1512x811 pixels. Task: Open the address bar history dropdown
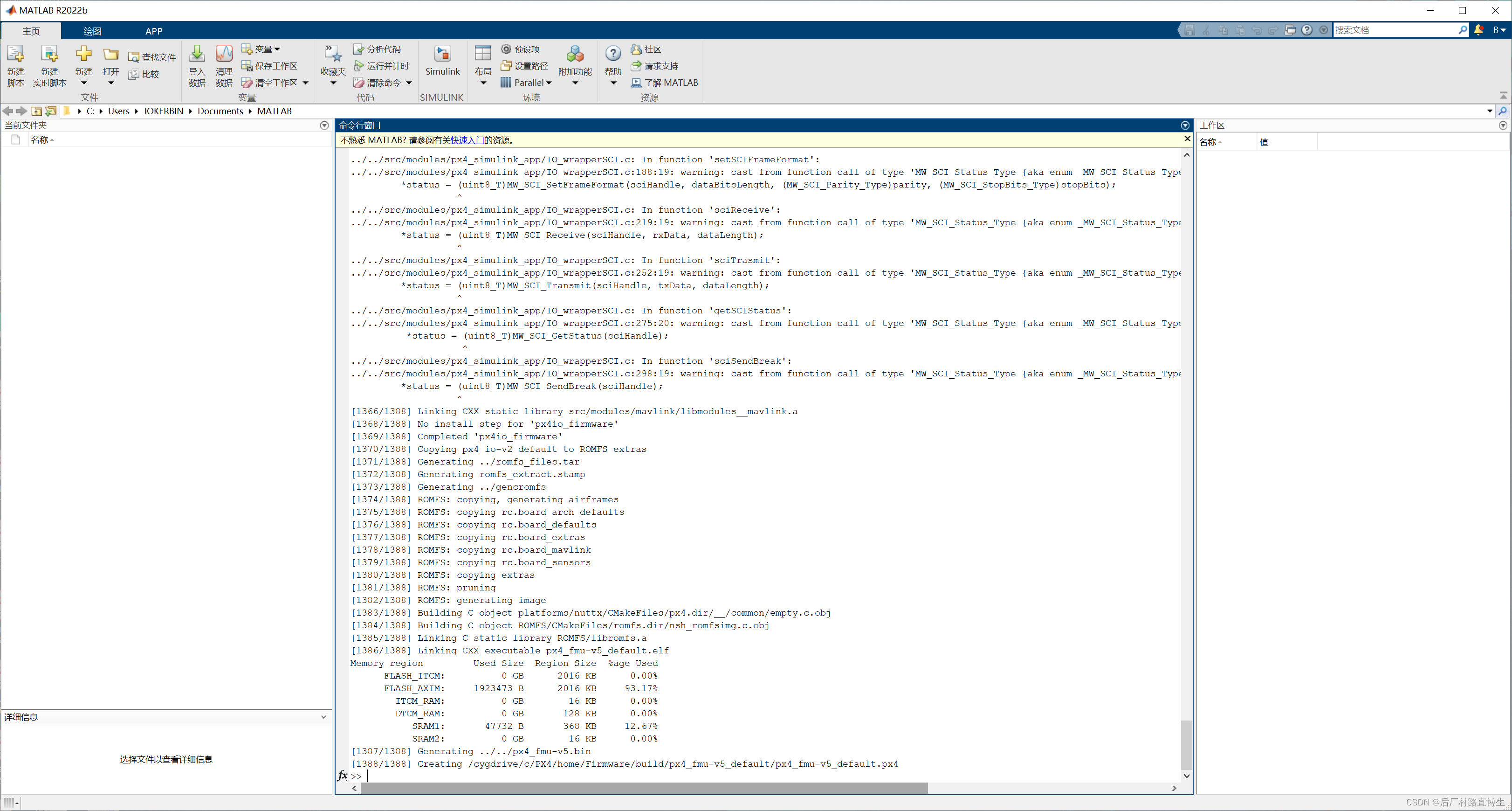1490,111
